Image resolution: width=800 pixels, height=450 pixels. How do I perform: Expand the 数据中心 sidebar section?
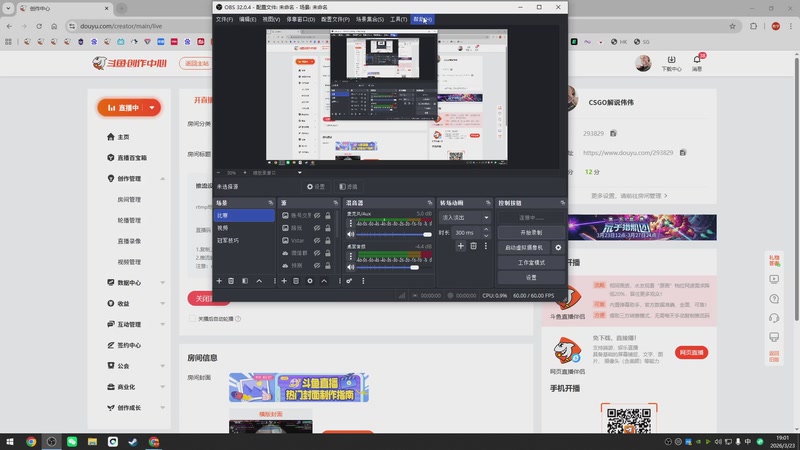coord(162,283)
